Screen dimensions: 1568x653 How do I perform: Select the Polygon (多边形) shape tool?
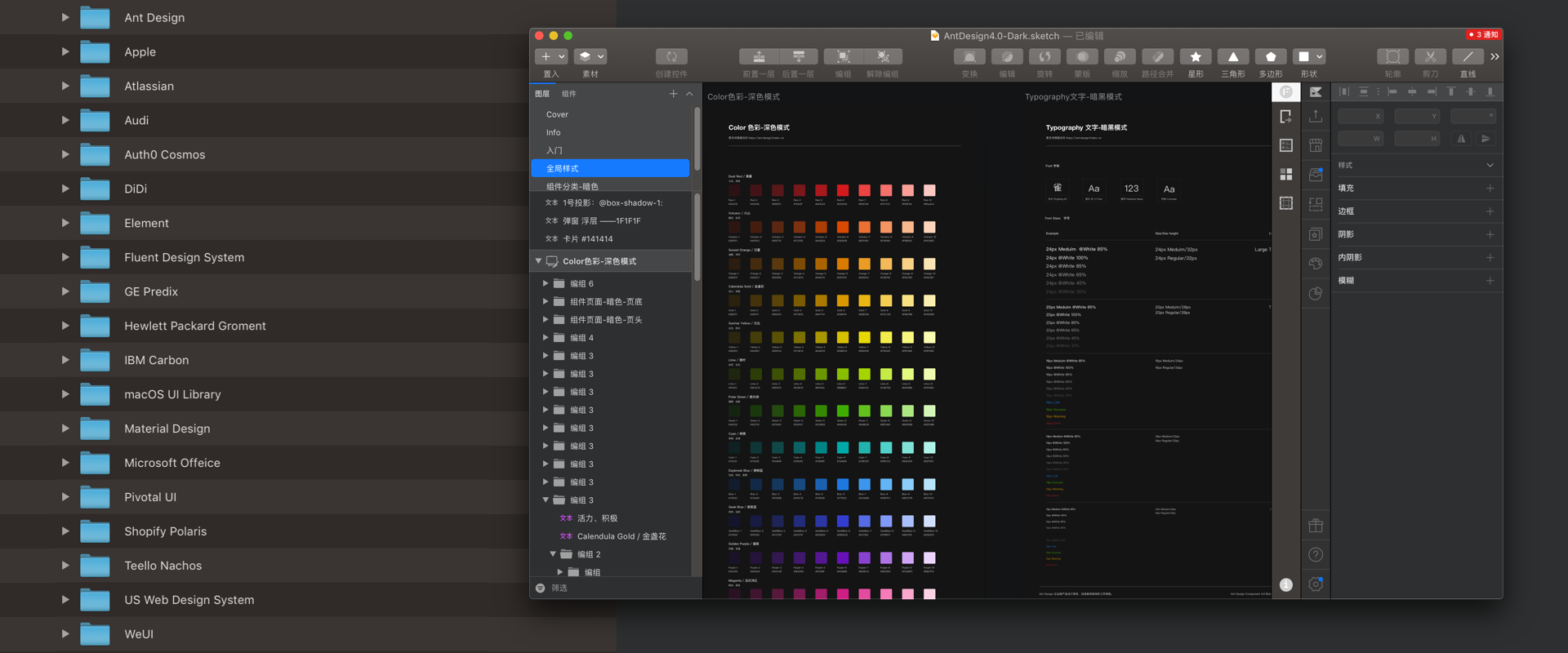1271,56
